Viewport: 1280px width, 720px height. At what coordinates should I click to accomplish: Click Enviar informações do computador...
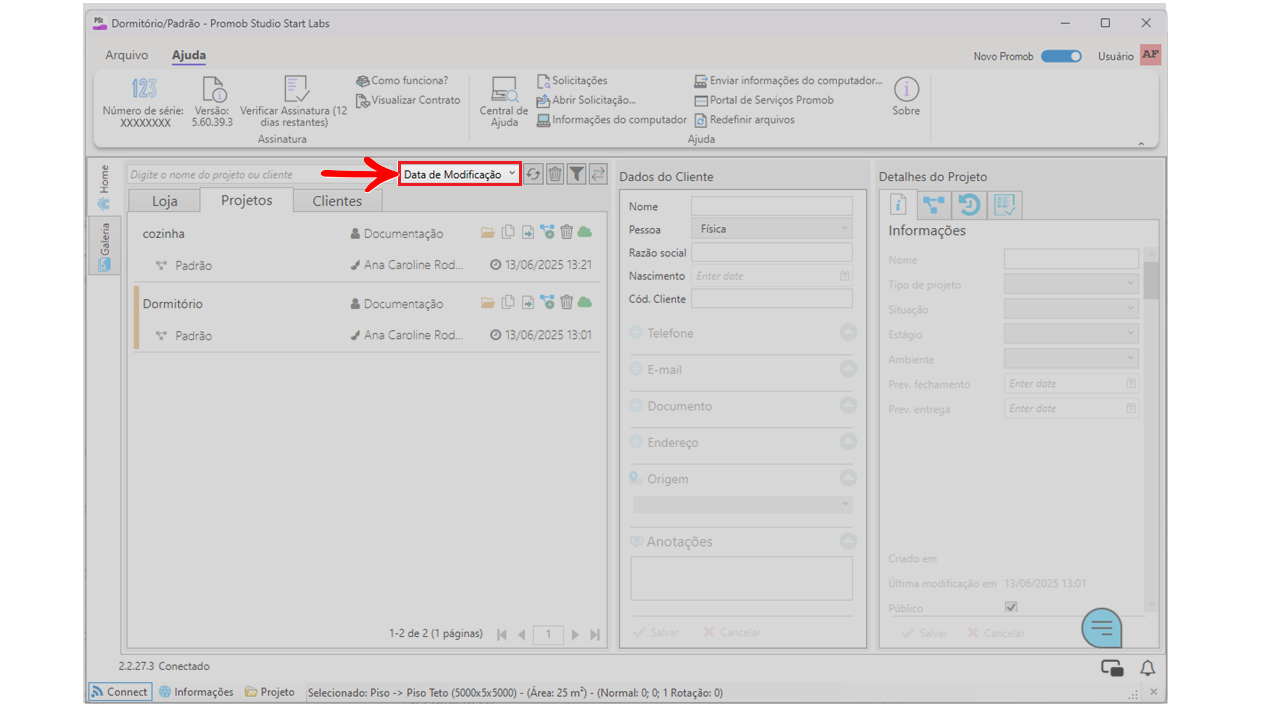pyautogui.click(x=789, y=81)
